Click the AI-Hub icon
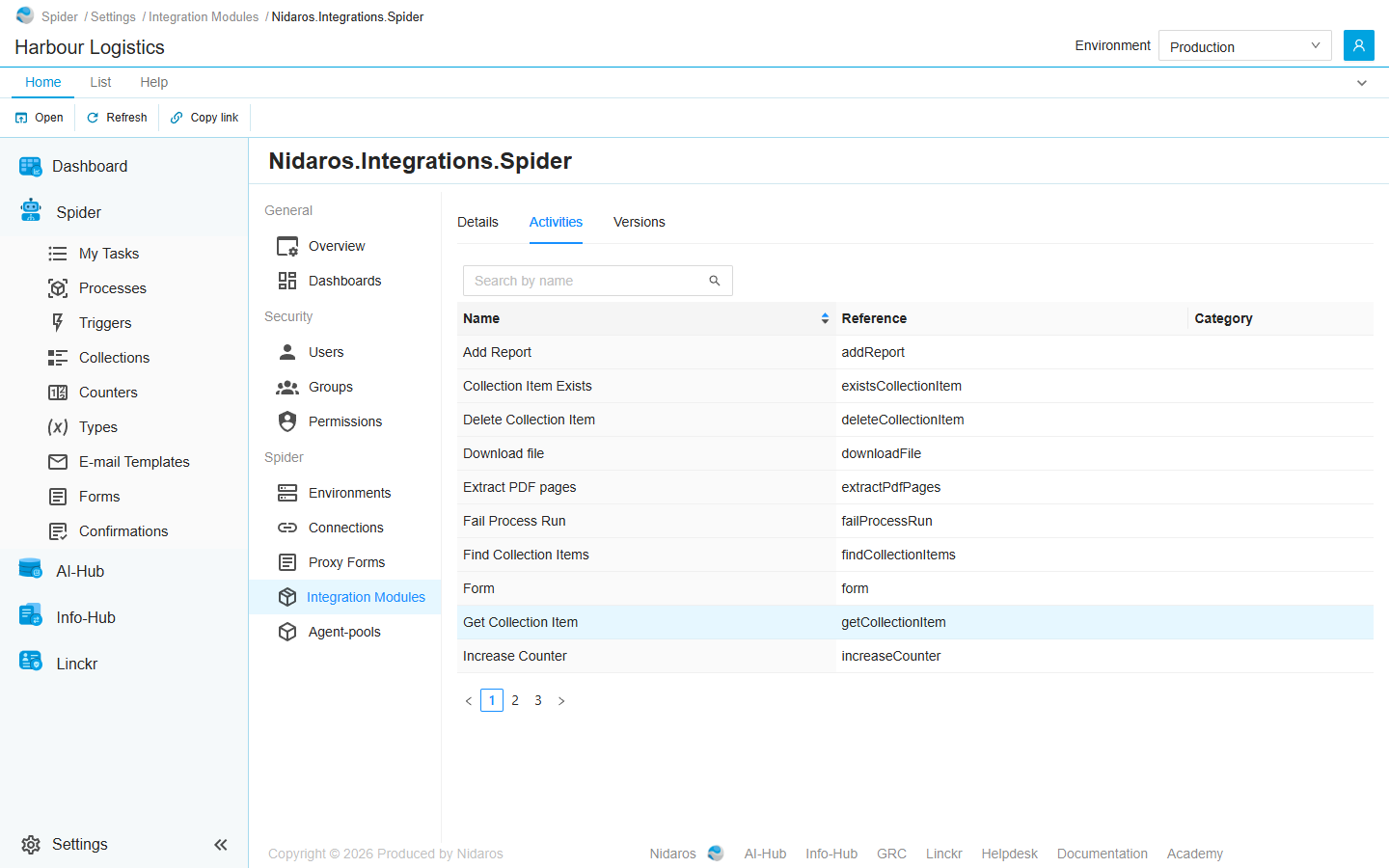The image size is (1389, 868). pos(30,569)
